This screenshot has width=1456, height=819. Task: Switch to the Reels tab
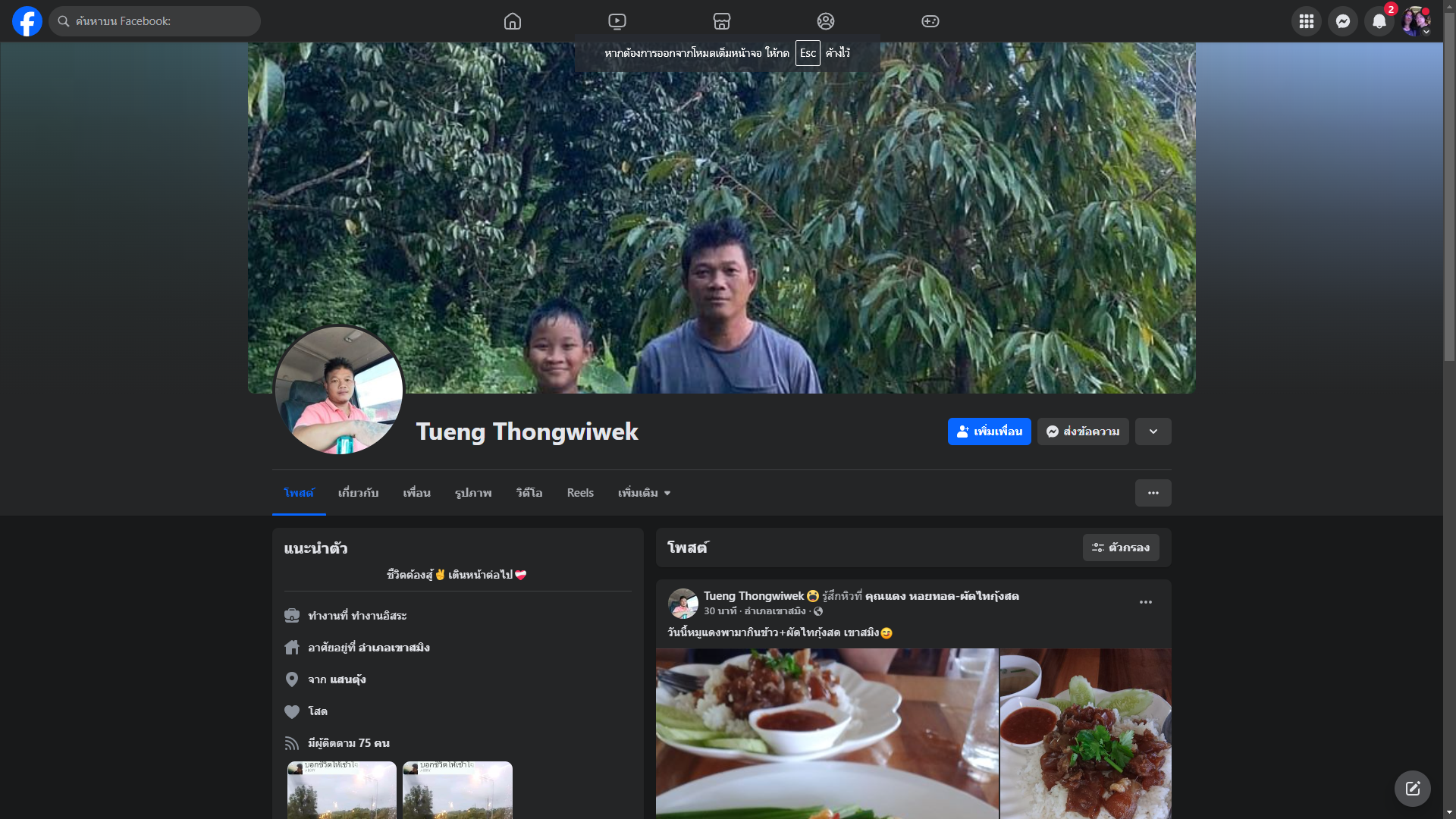click(x=580, y=493)
